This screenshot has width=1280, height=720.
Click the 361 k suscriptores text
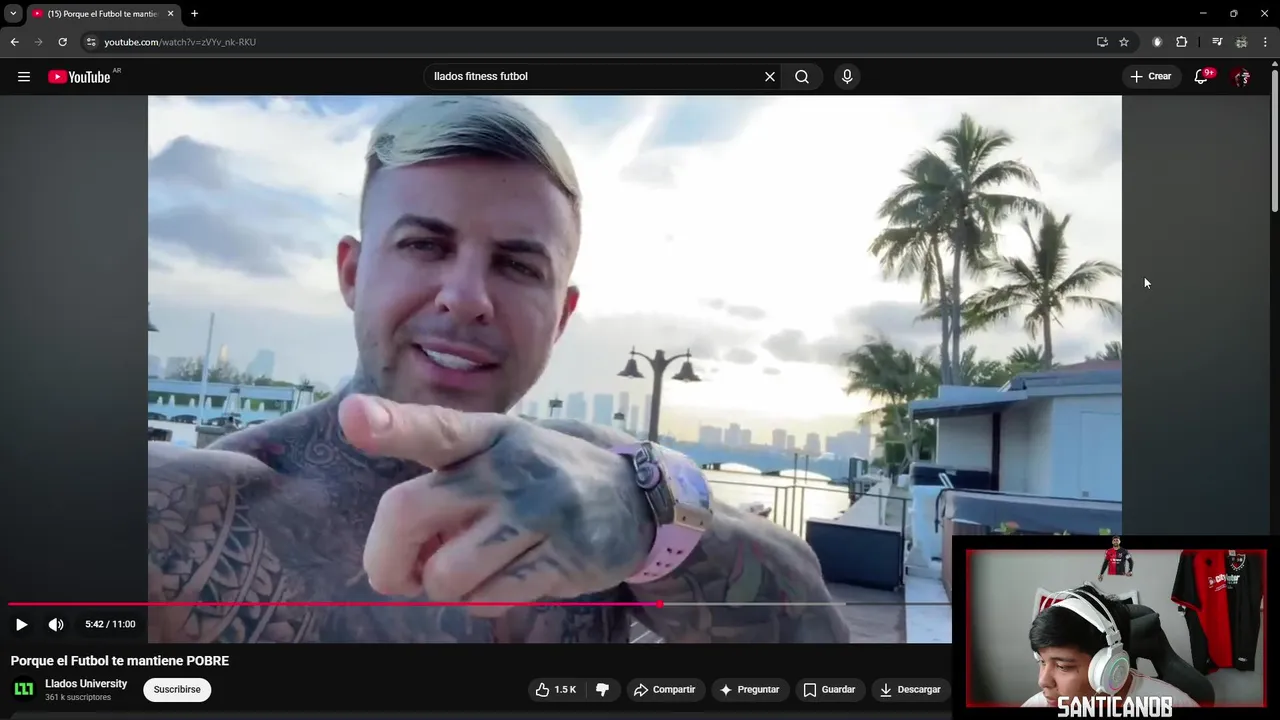coord(78,698)
